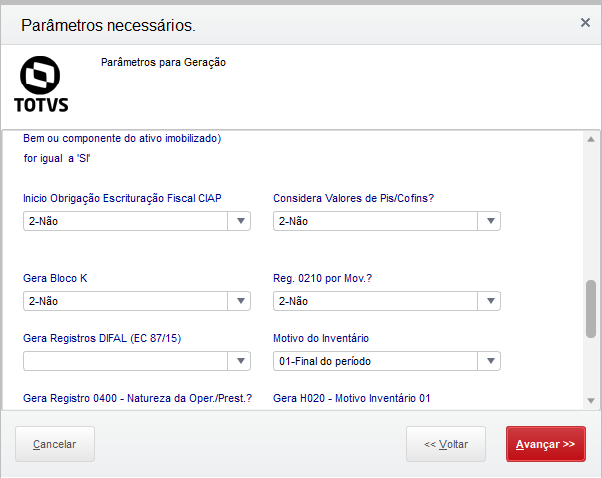Click 'Parâmetros necessários.' title text
This screenshot has height=478, width=602.
pyautogui.click(x=108, y=25)
